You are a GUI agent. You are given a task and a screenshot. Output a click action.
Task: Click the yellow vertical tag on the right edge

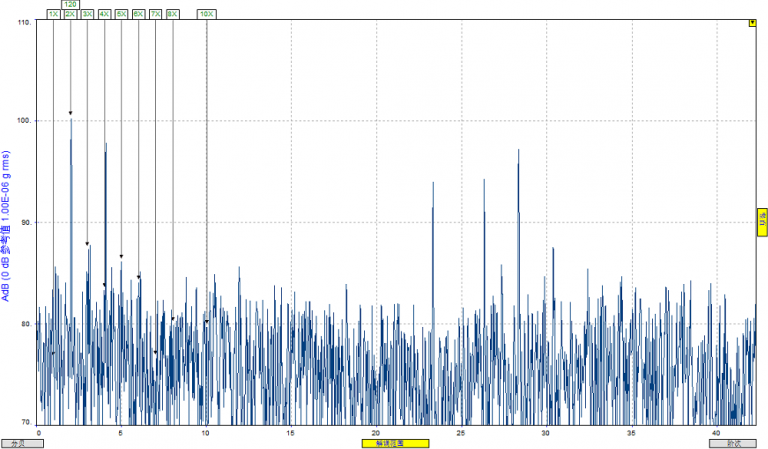pyautogui.click(x=763, y=222)
